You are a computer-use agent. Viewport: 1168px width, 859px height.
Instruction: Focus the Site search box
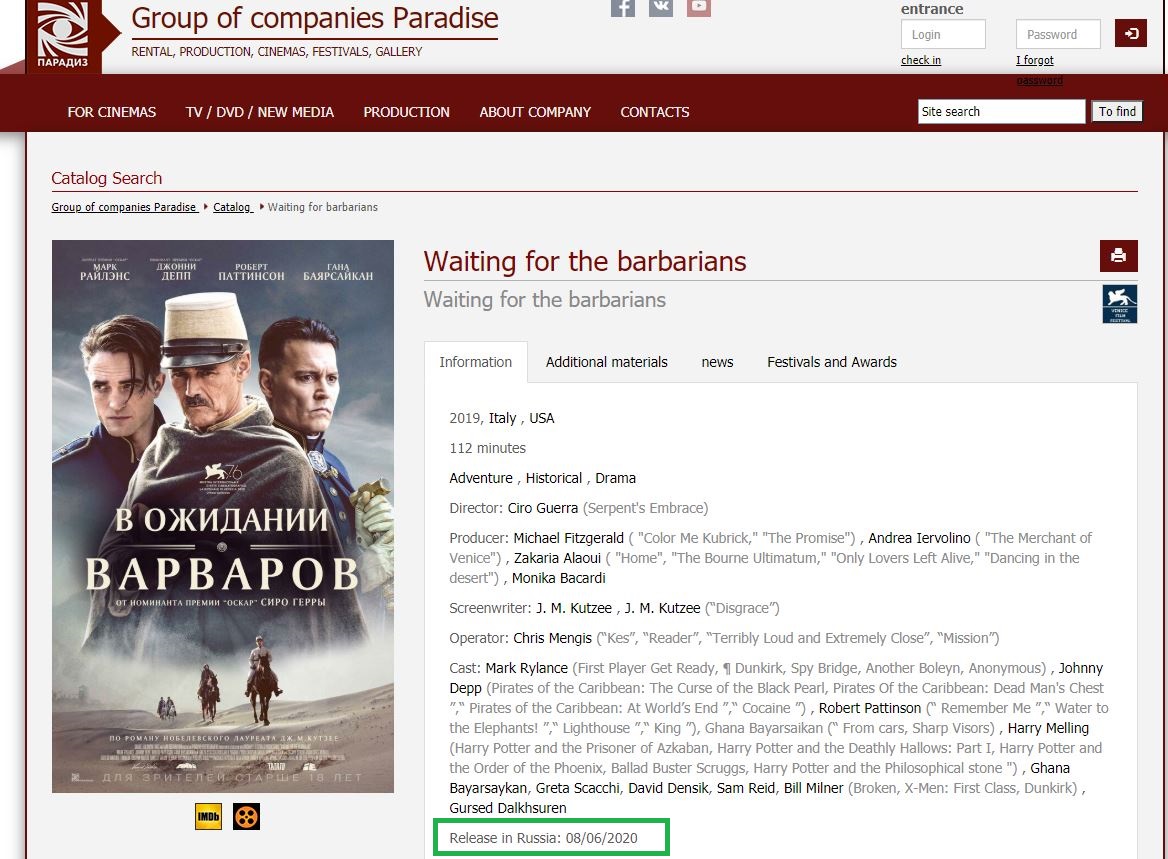click(1001, 112)
